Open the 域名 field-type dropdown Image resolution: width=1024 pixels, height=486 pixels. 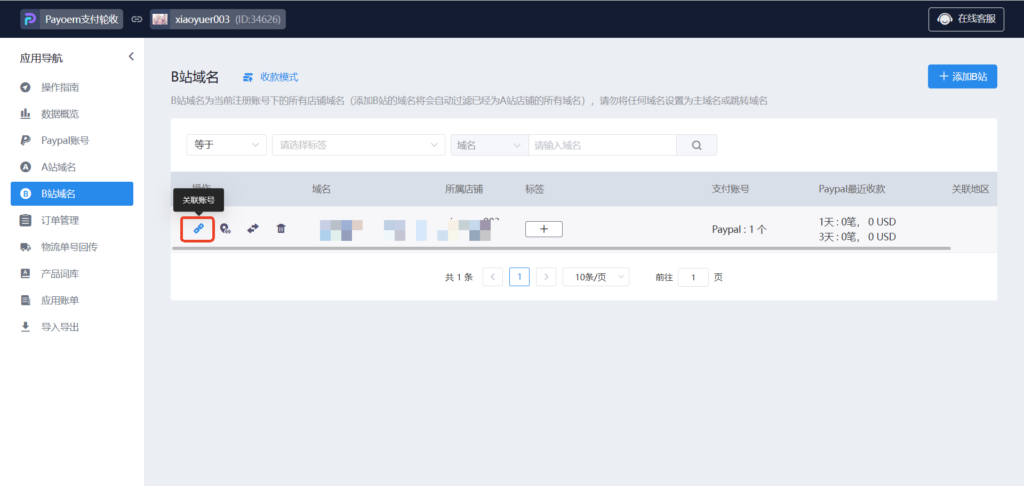tap(489, 145)
